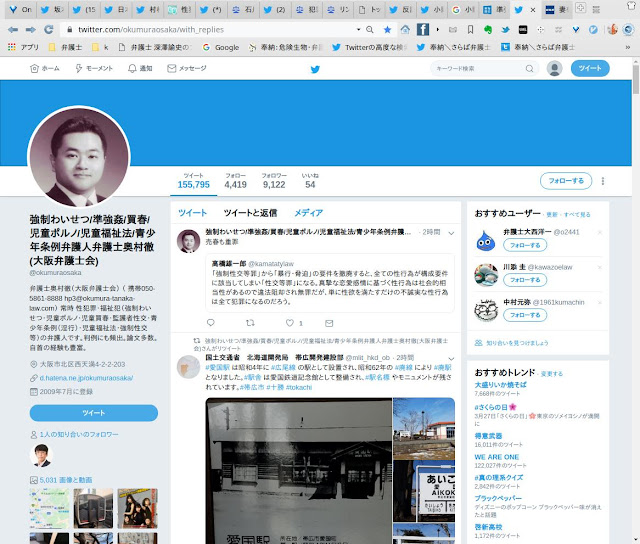Open the profile three-dot more options
Screen dimensions: 640x544
pos(603,181)
